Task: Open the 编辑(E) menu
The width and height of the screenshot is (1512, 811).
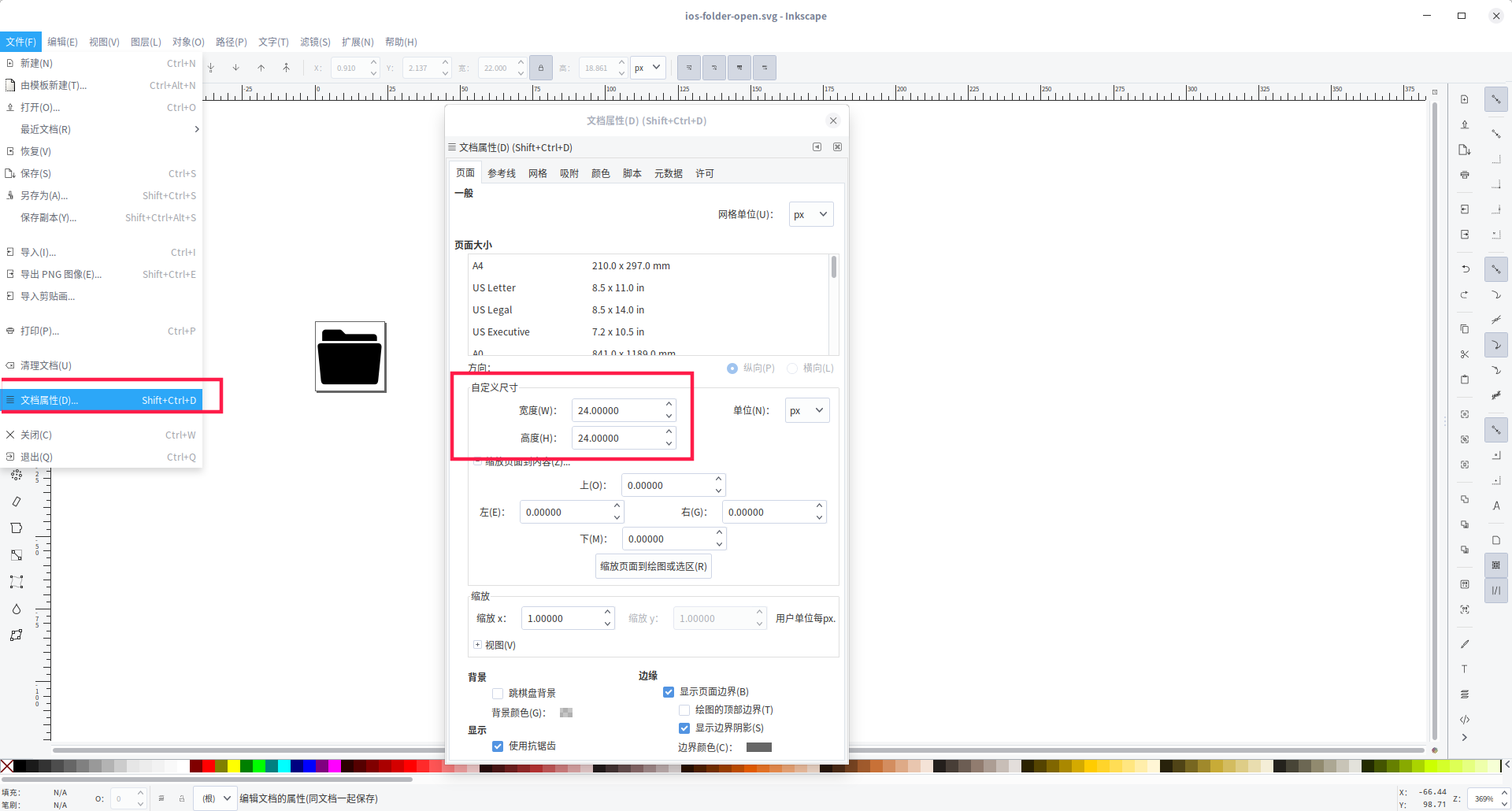Action: tap(62, 42)
